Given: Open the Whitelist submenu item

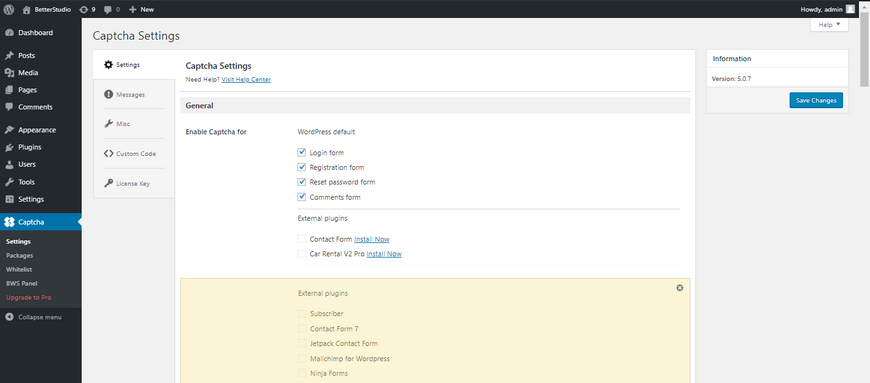Looking at the screenshot, I should (x=19, y=269).
